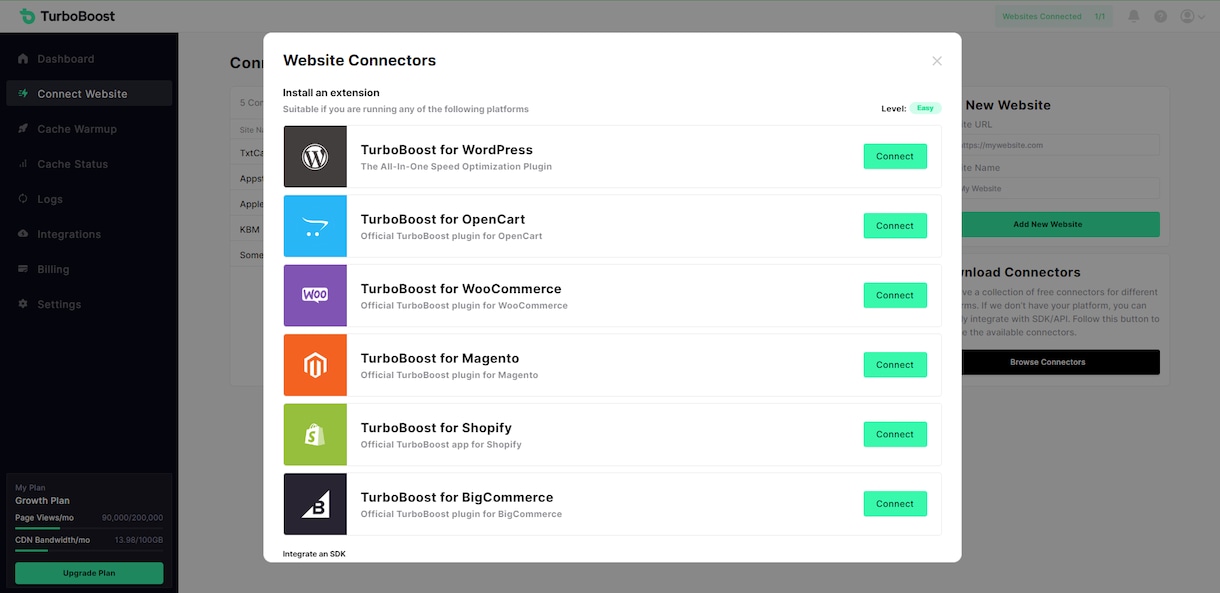Connect TurboBoost for WooCommerce
The image size is (1220, 593).
point(895,295)
